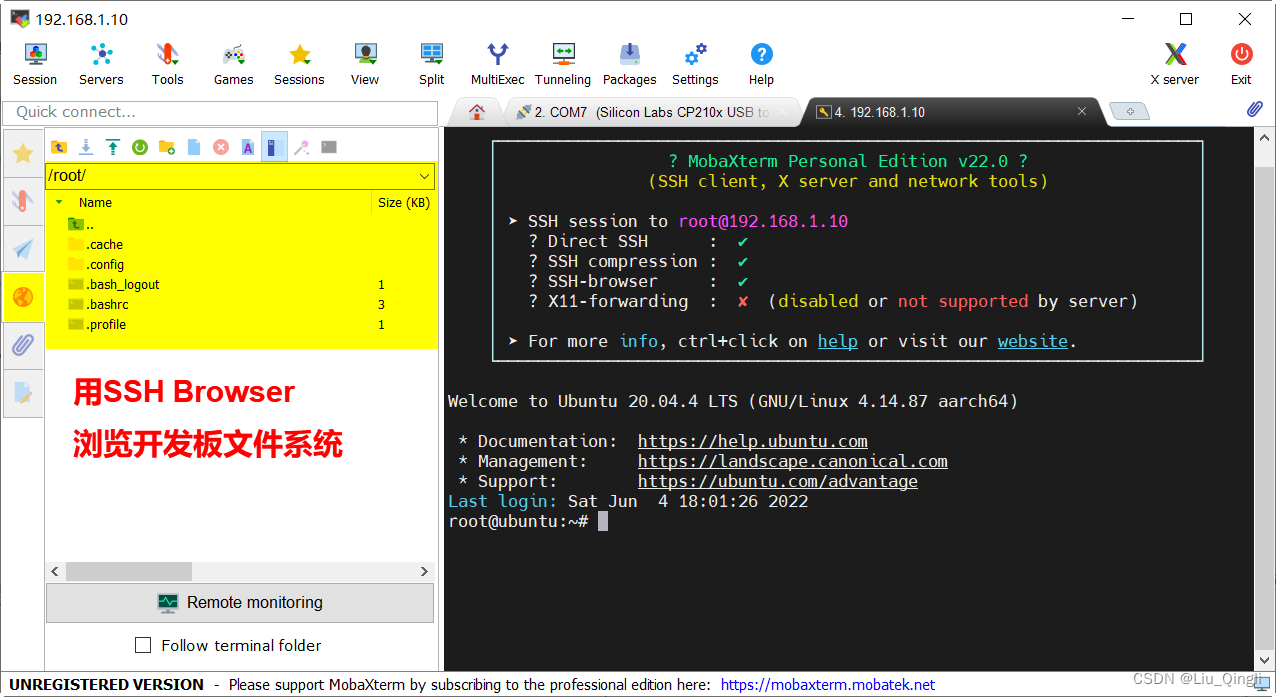Close the COM7 tab

(783, 112)
